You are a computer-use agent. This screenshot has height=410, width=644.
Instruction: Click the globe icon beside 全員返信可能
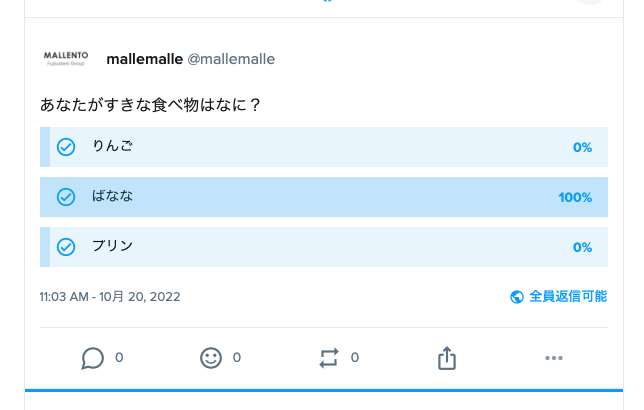pyautogui.click(x=517, y=297)
